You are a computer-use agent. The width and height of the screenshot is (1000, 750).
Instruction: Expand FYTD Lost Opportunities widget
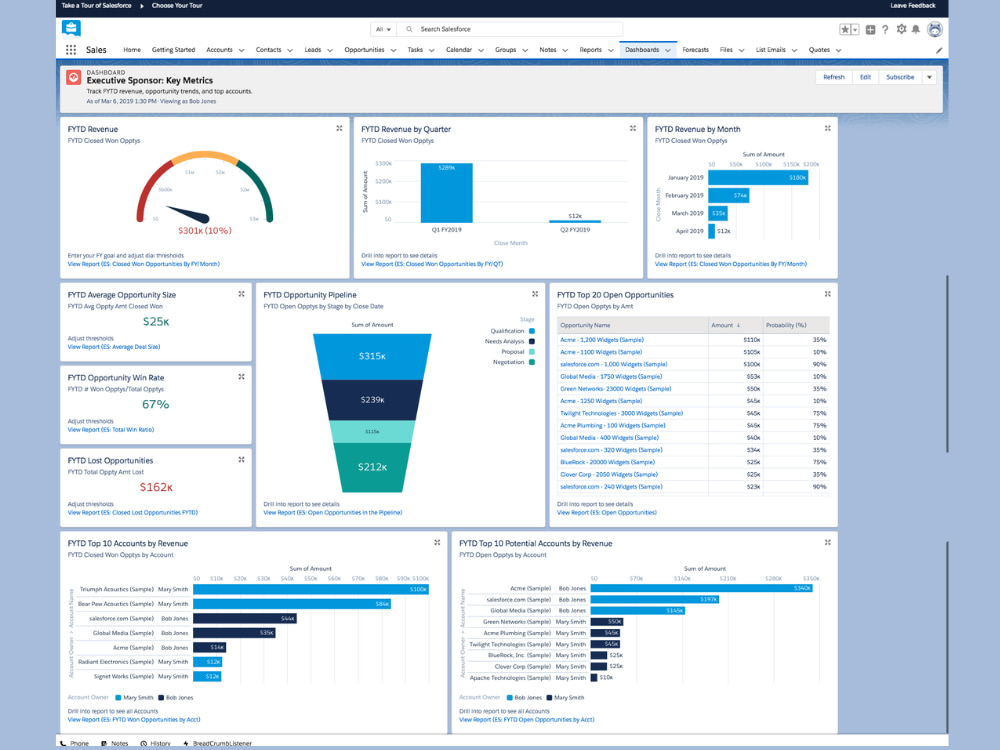point(242,460)
